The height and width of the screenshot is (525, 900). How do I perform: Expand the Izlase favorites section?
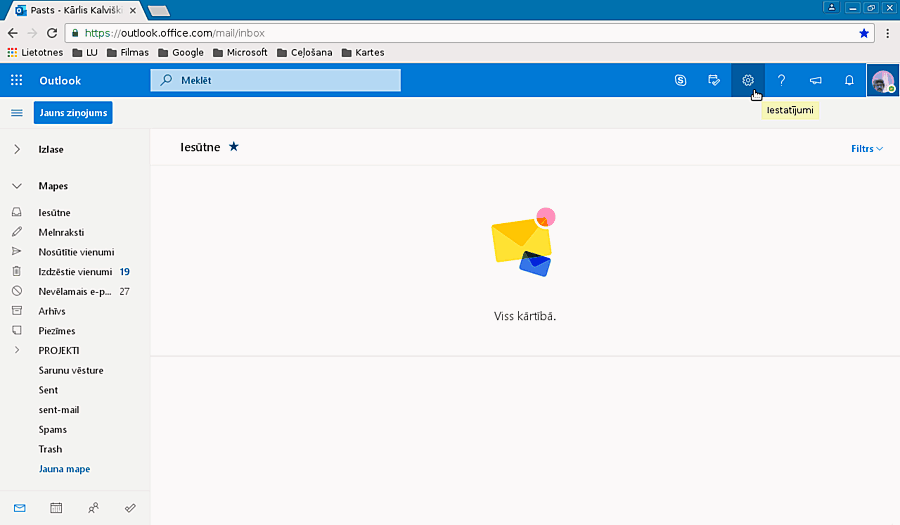17,149
